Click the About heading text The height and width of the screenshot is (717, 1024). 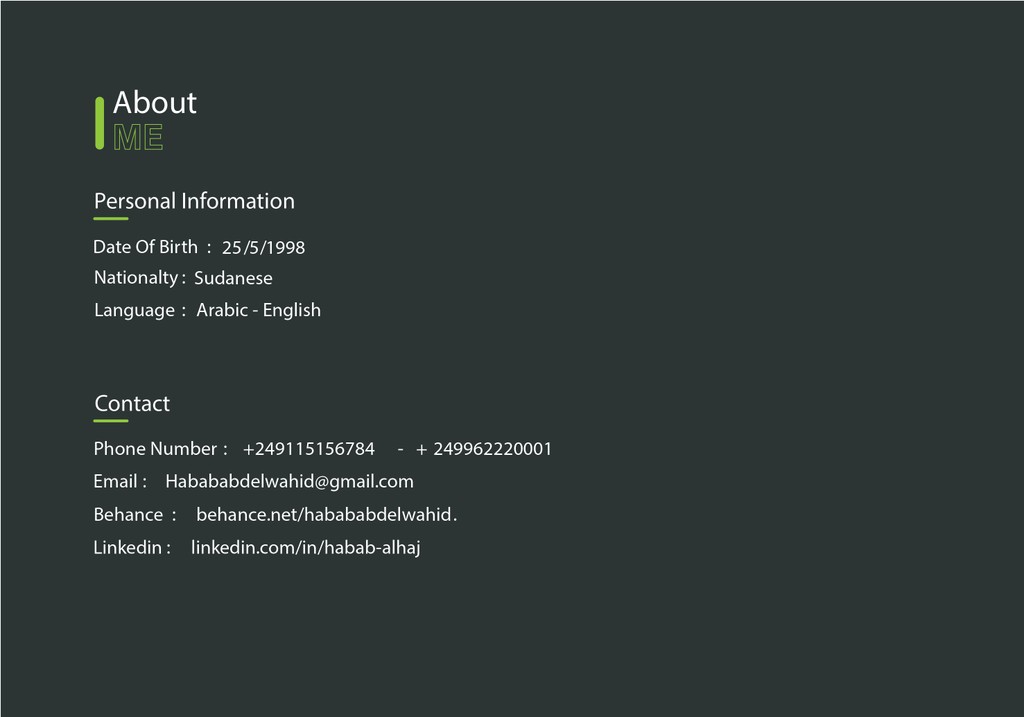point(155,103)
